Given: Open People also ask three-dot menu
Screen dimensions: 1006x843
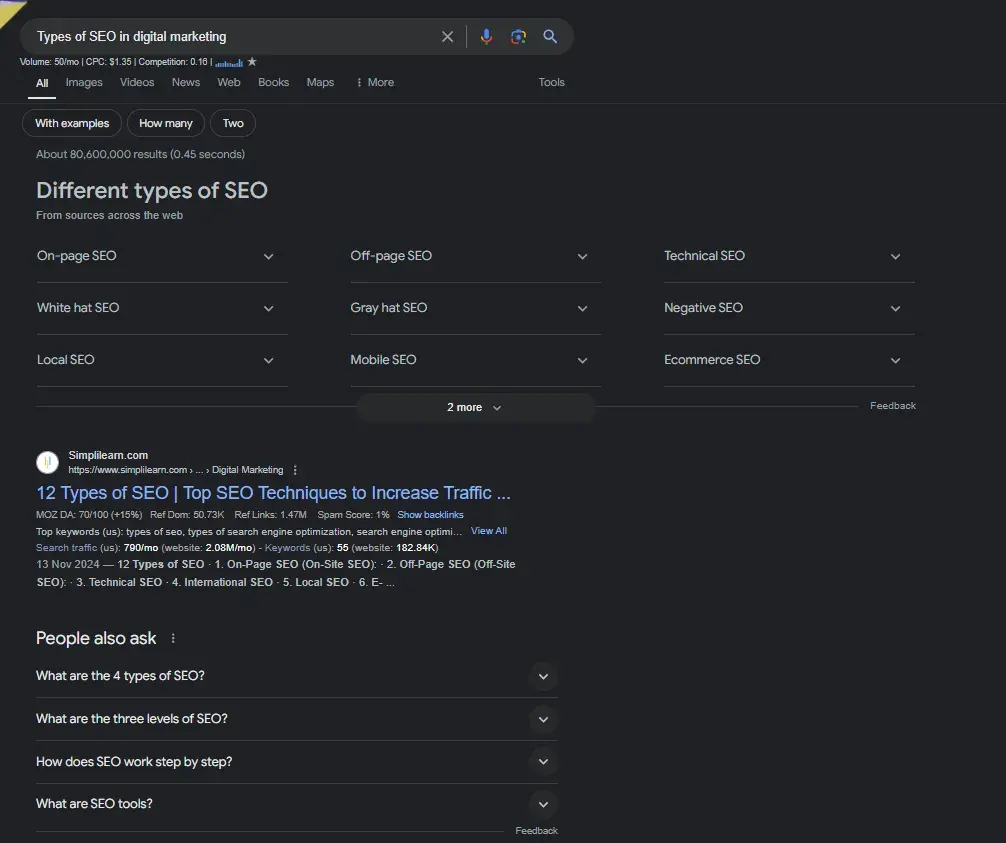Looking at the screenshot, I should point(173,638).
